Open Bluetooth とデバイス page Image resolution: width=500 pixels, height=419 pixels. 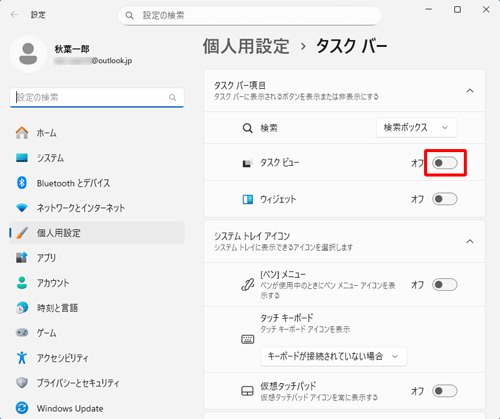(97, 183)
